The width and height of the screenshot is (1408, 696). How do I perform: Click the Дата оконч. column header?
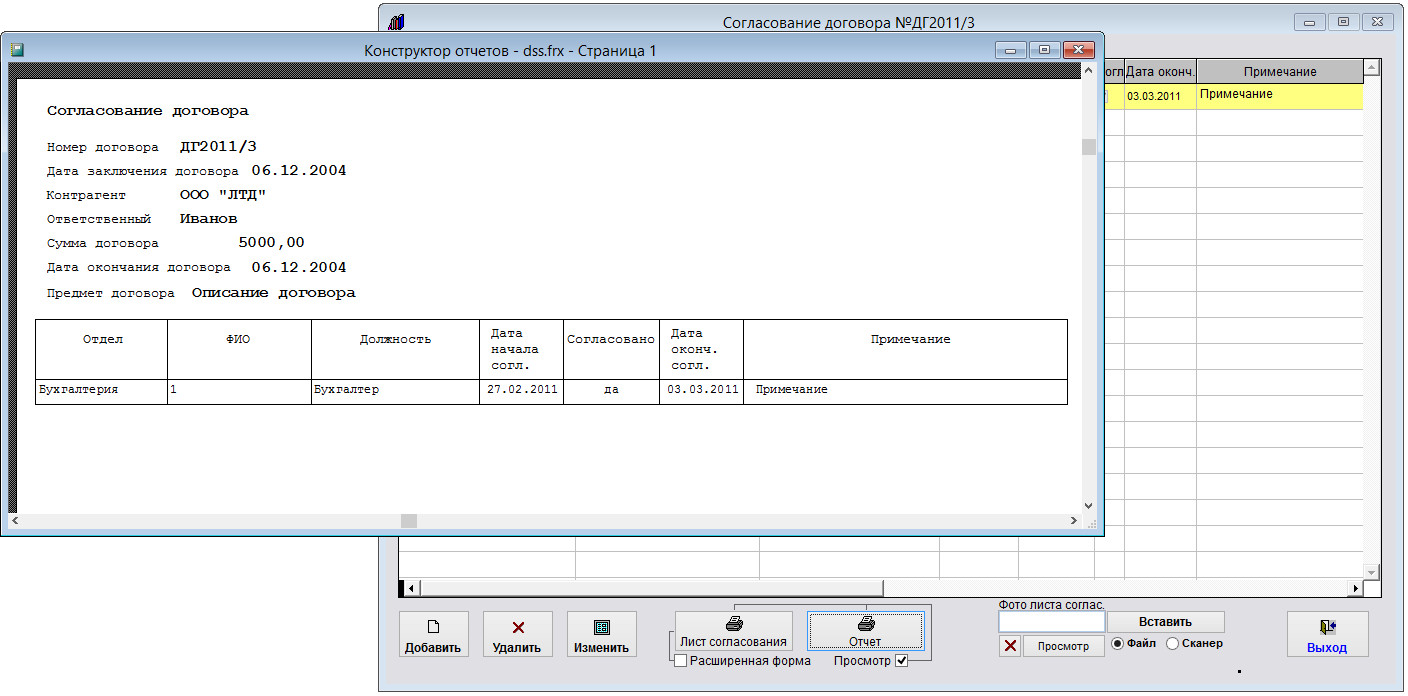coord(1159,72)
